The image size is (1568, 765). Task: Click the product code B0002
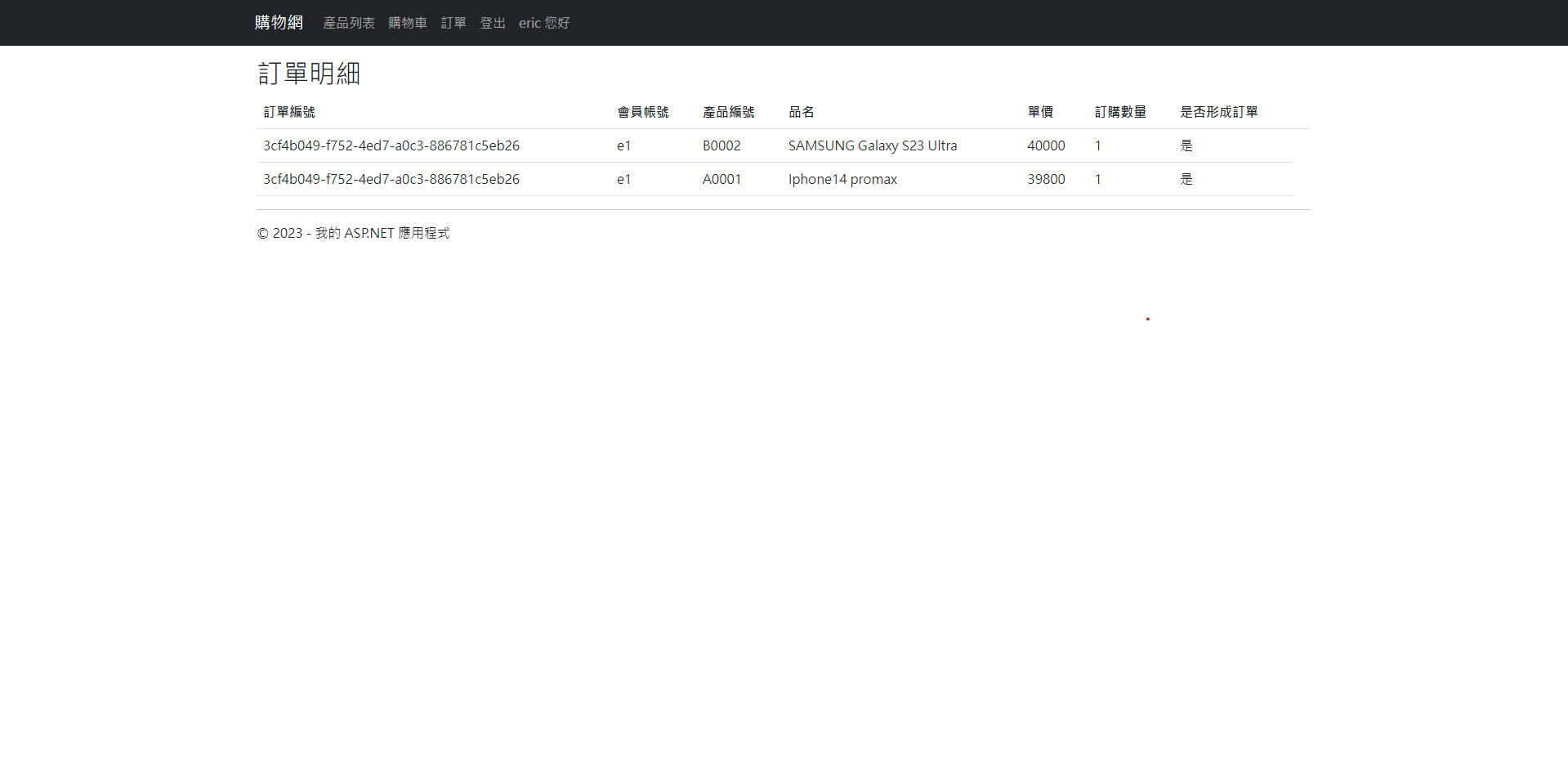point(721,145)
